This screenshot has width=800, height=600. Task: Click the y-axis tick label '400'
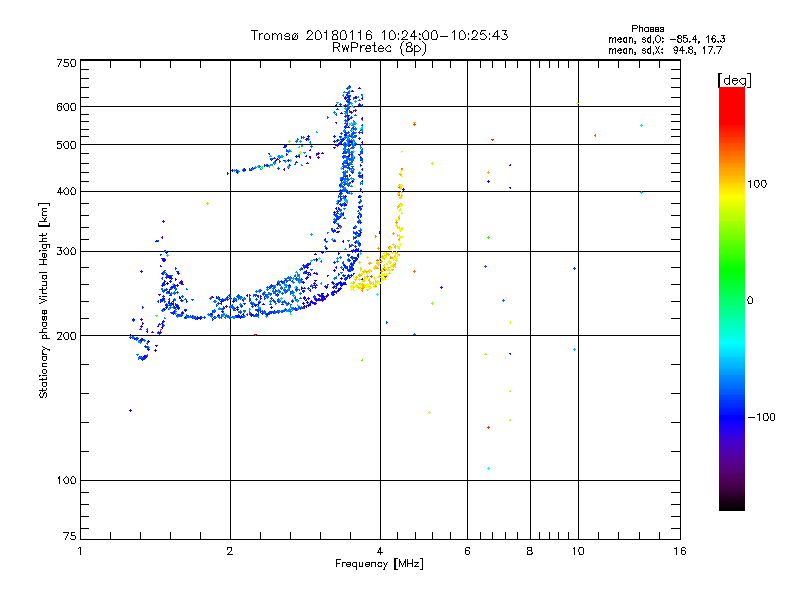(66, 191)
